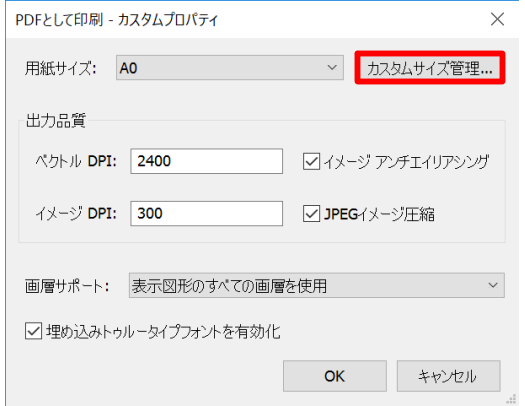Click the 用紙サイズ: label
The height and width of the screenshot is (406, 525).
coord(61,69)
